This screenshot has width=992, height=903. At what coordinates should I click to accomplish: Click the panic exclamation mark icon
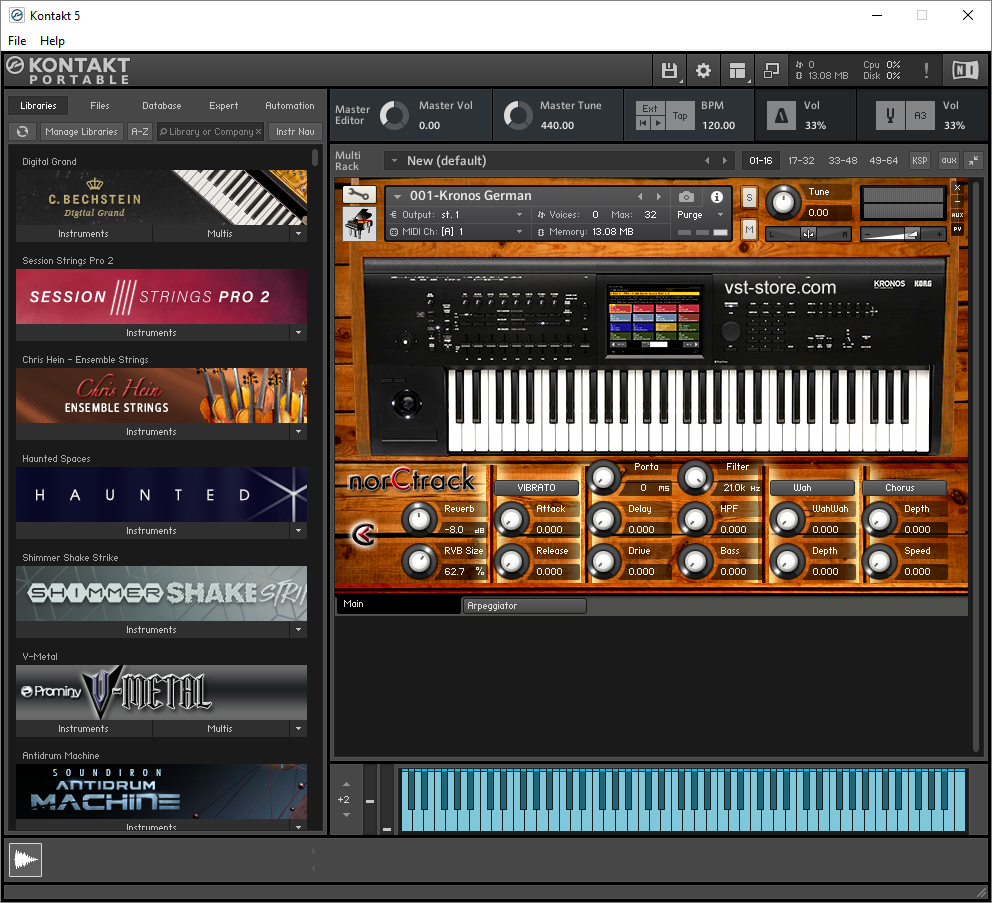tap(926, 70)
